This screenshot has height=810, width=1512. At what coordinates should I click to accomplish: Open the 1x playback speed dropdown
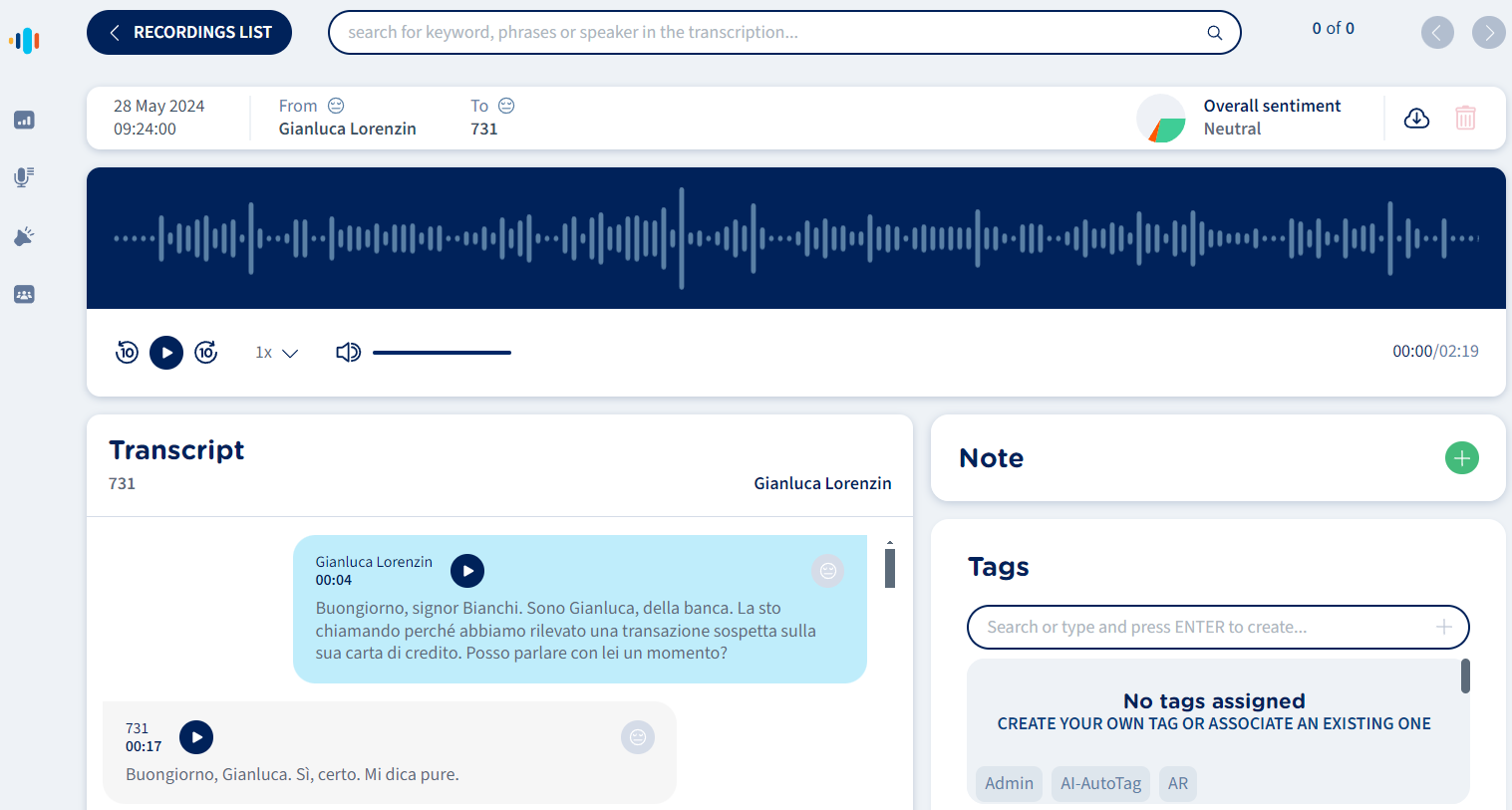pos(277,353)
